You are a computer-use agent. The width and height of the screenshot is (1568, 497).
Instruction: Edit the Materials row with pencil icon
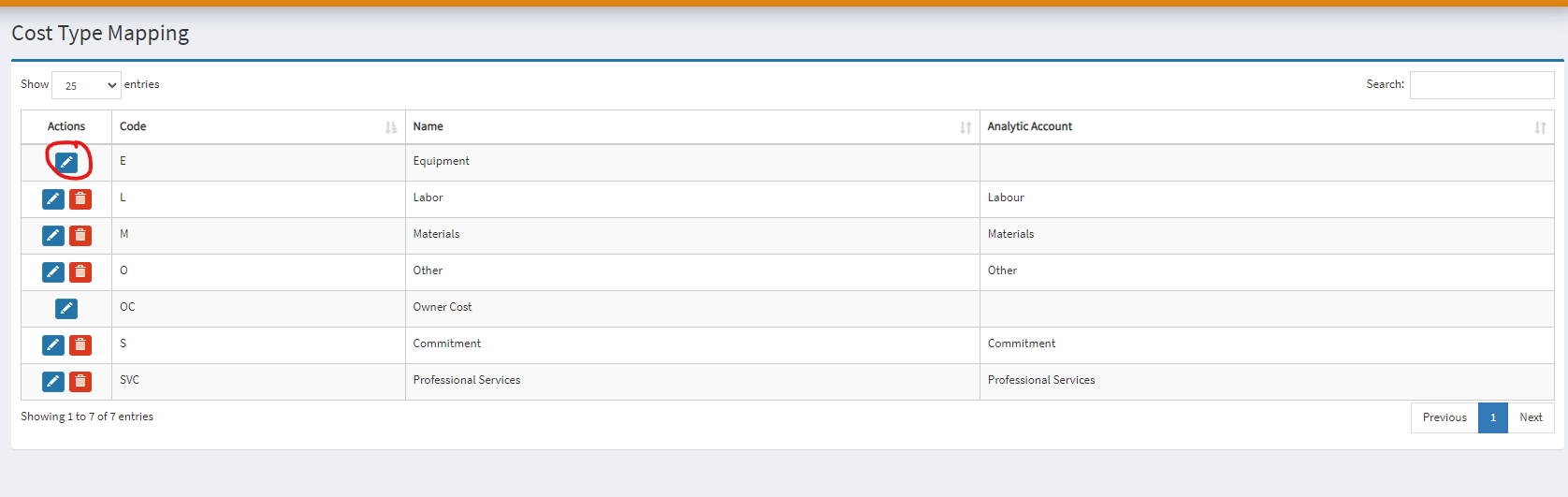click(53, 235)
